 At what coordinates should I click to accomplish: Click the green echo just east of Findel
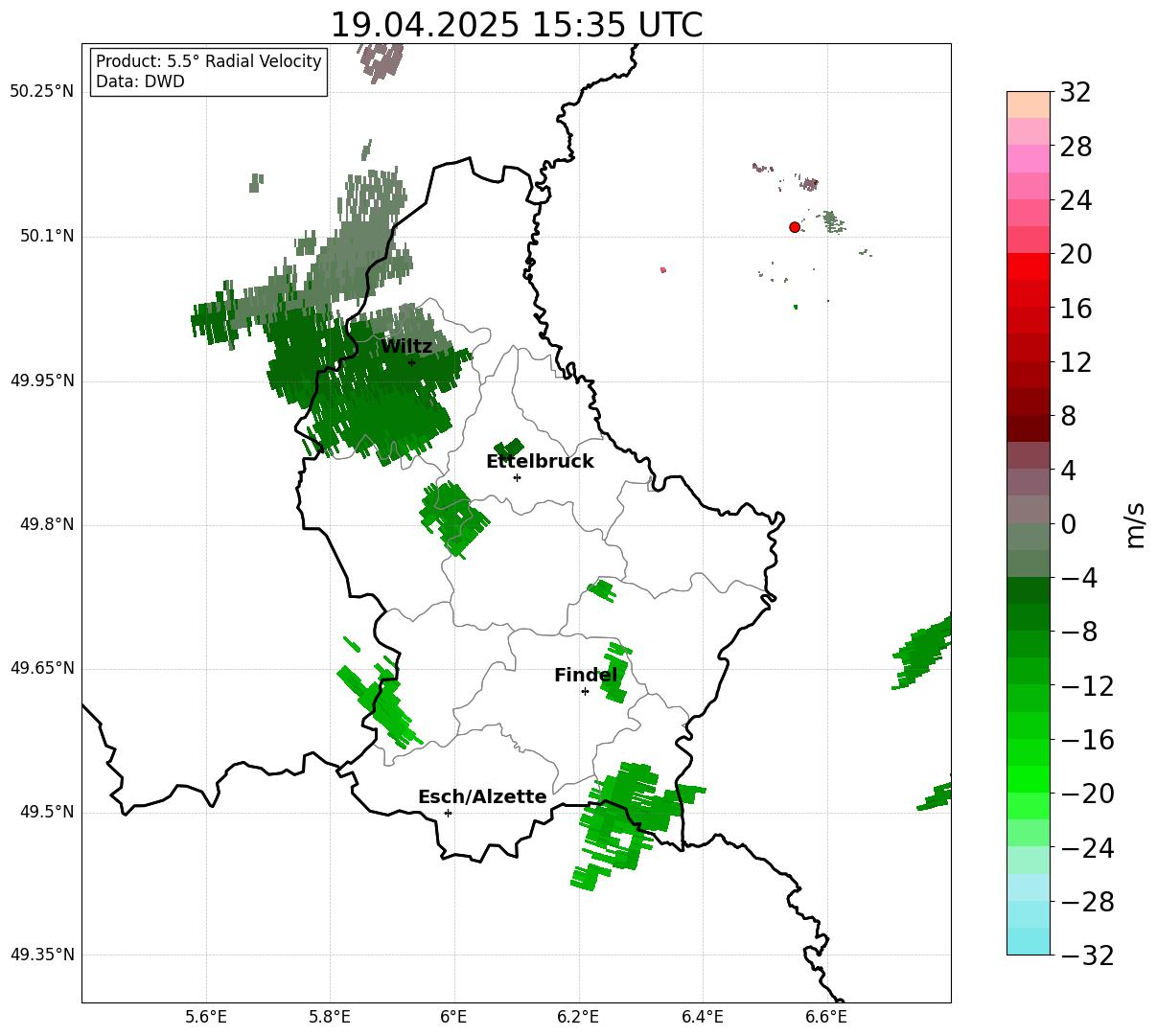coord(615,673)
